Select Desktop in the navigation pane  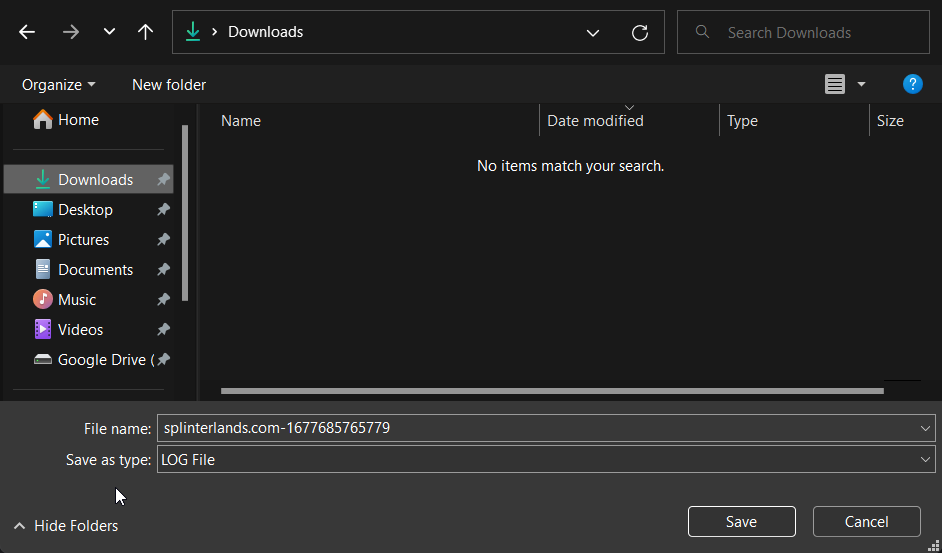tap(88, 209)
